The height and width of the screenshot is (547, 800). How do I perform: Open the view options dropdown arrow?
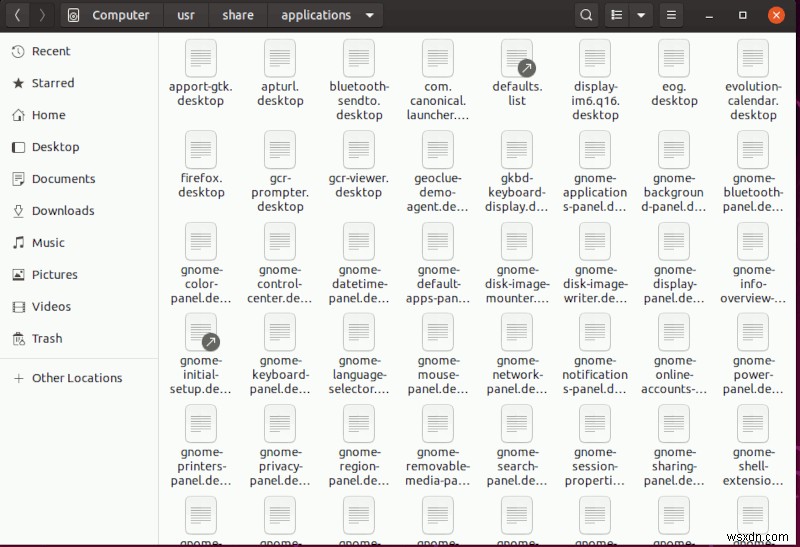pos(641,15)
